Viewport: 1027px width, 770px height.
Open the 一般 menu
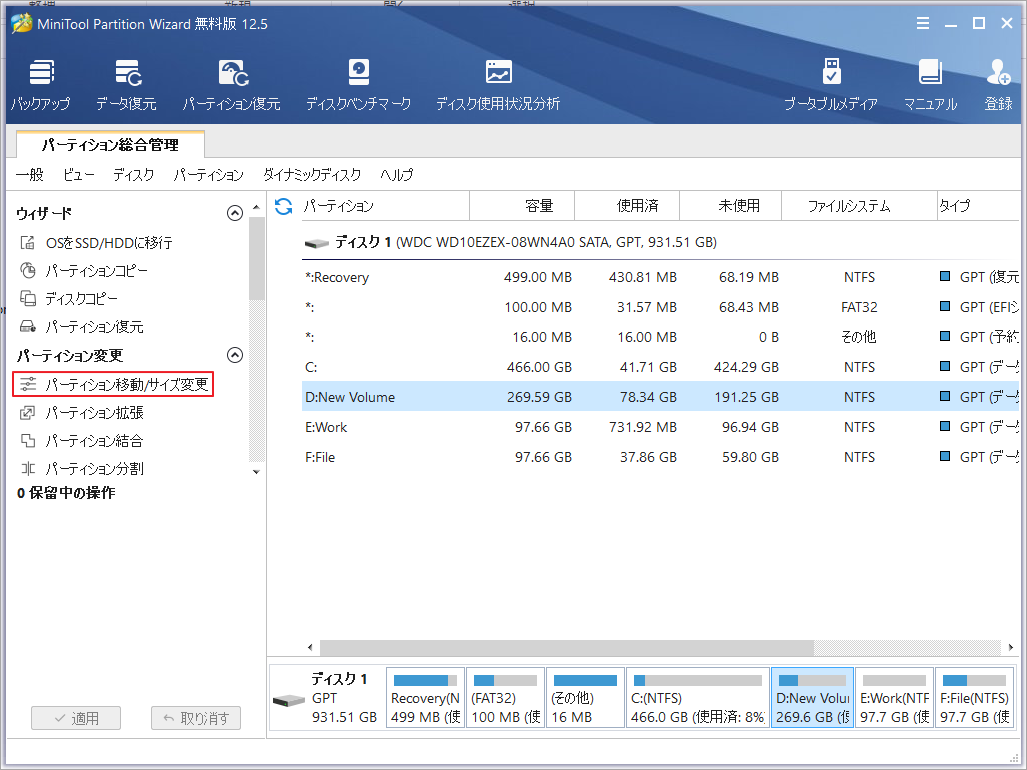point(29,175)
